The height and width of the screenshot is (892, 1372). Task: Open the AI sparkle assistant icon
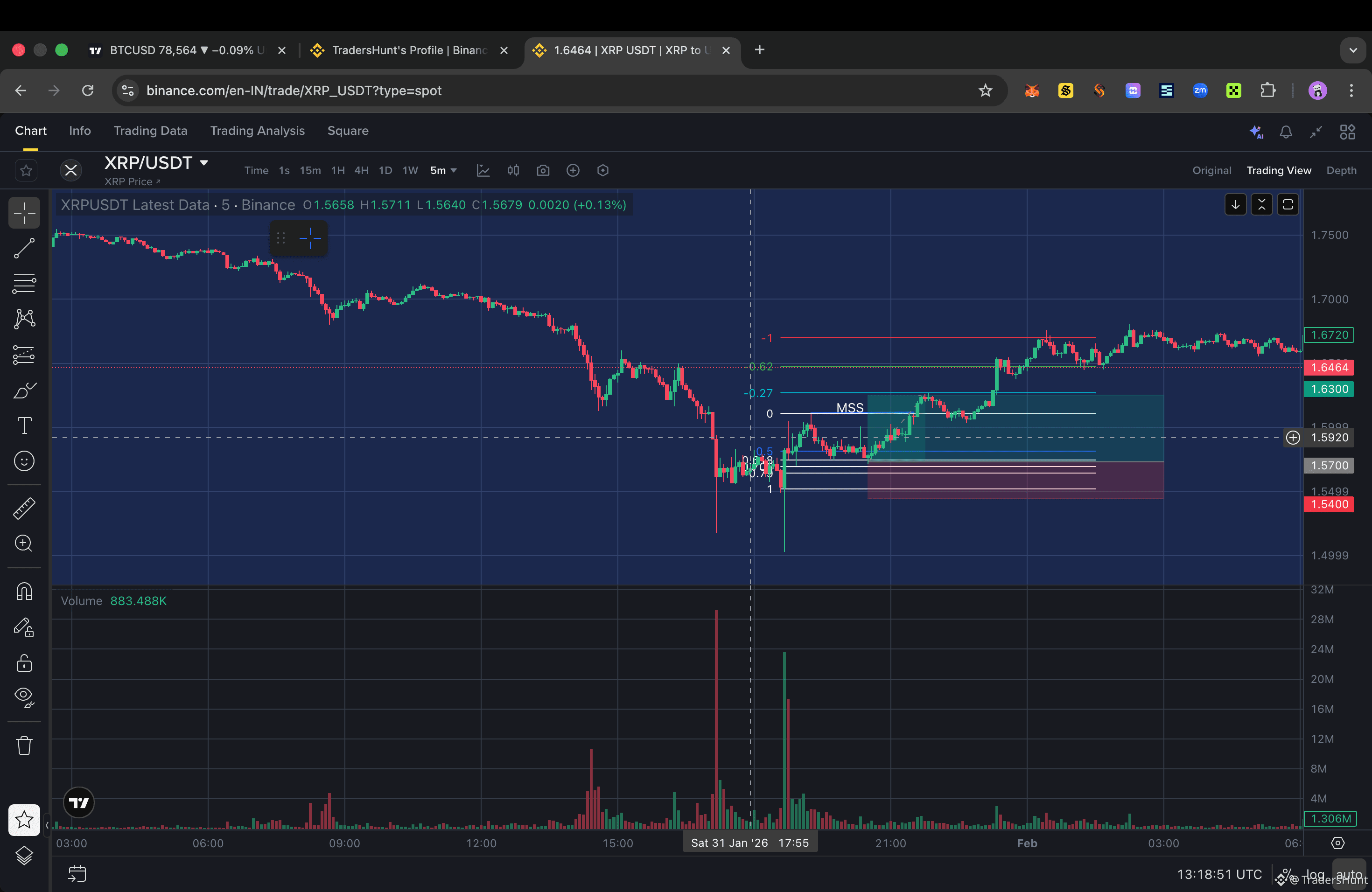1256,132
